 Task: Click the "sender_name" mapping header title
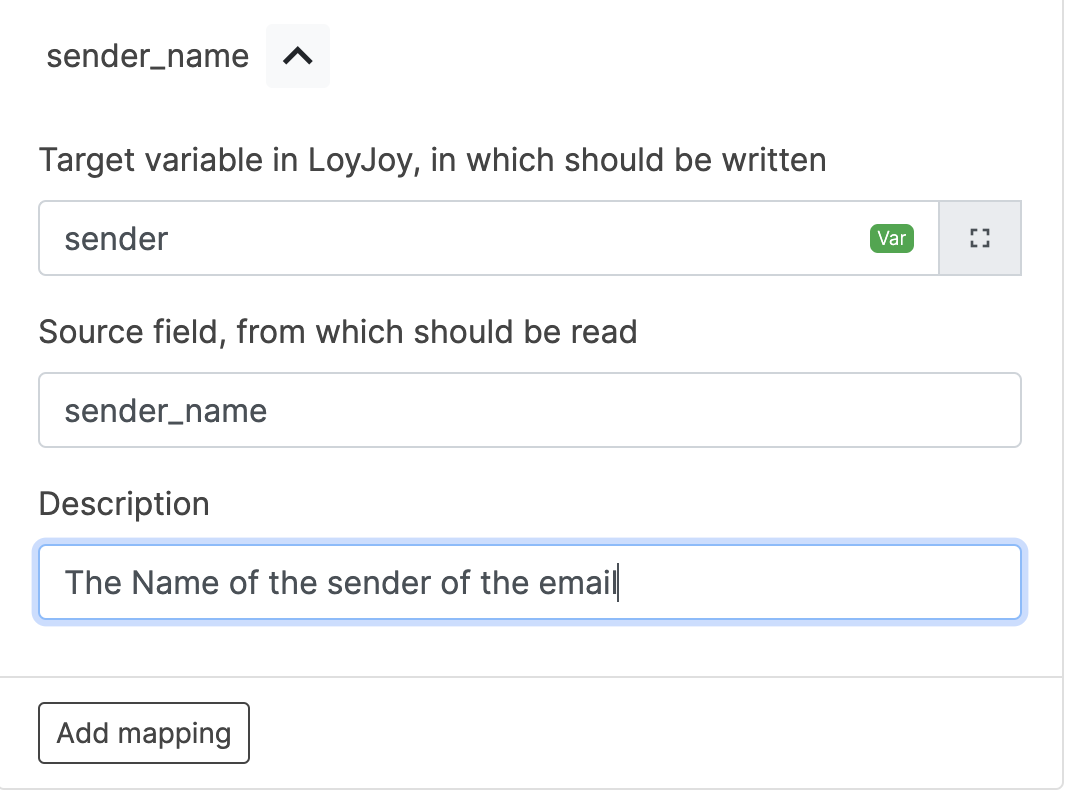coord(148,56)
